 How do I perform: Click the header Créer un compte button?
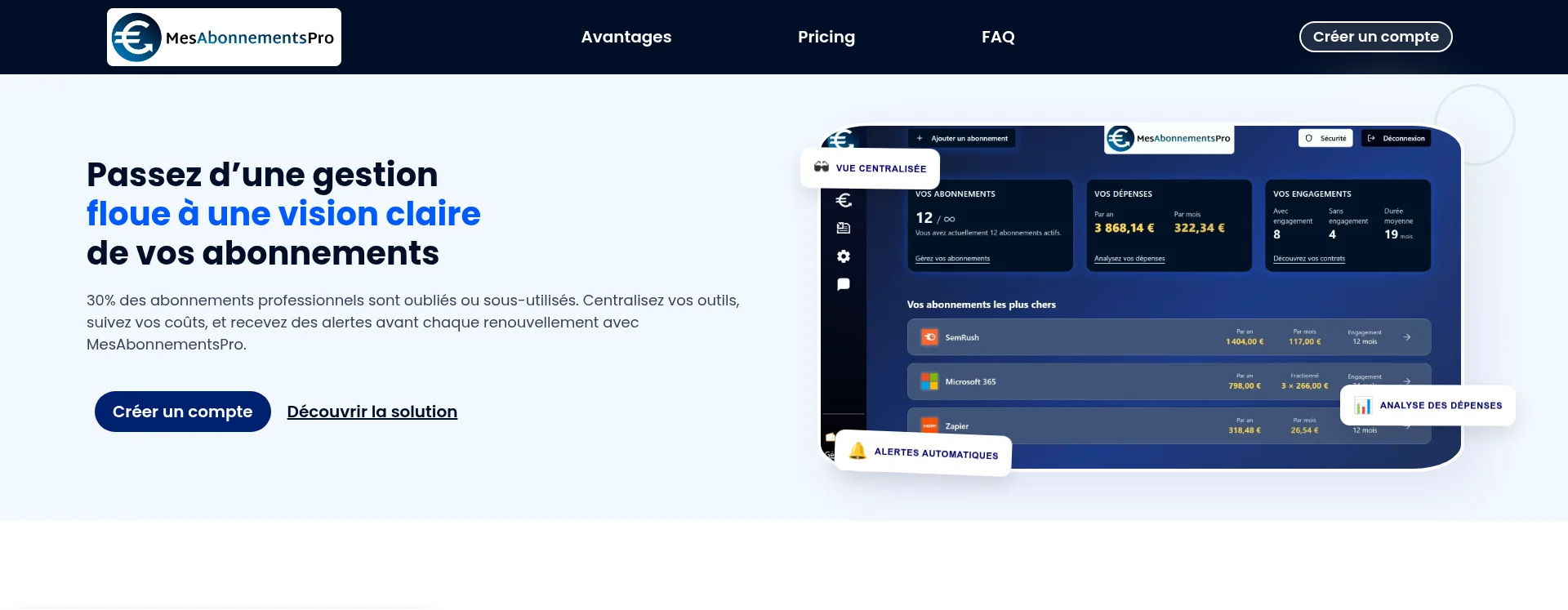pos(1375,37)
